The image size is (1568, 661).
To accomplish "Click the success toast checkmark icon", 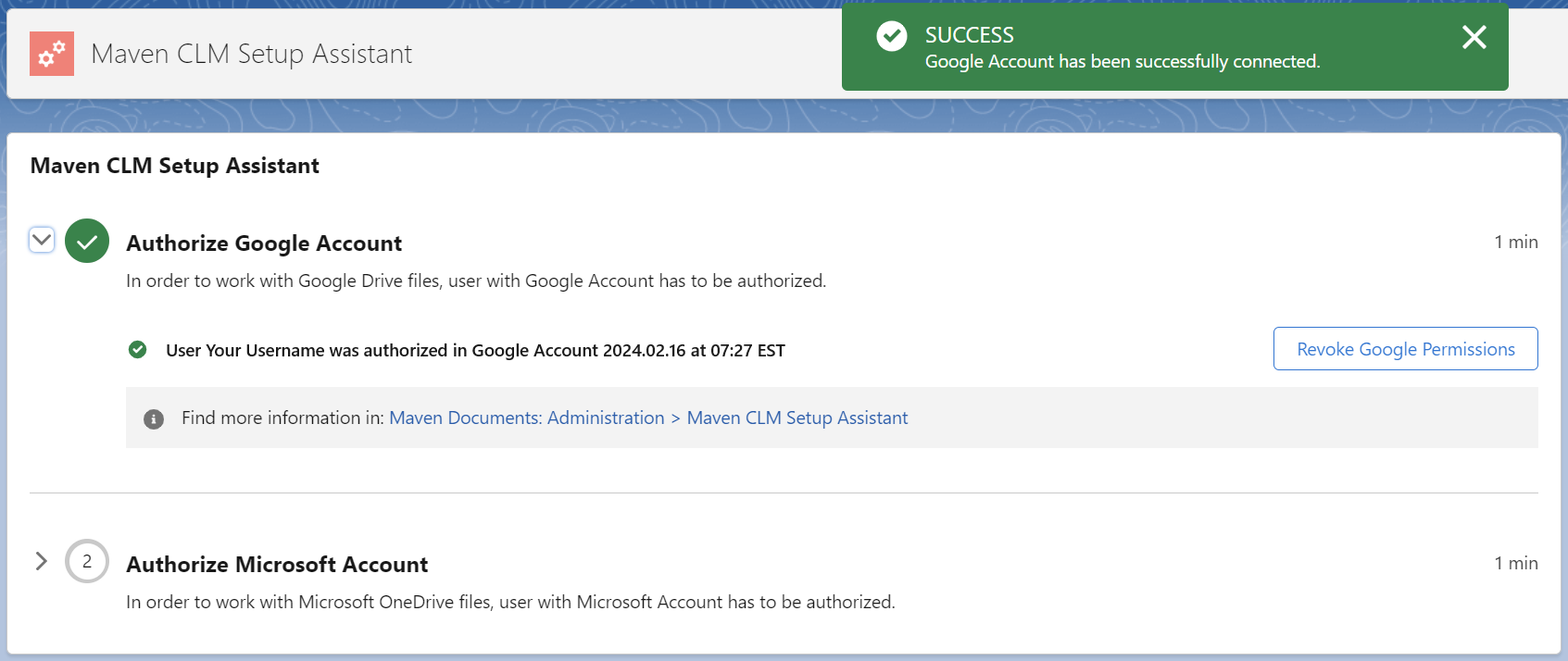I will point(892,36).
